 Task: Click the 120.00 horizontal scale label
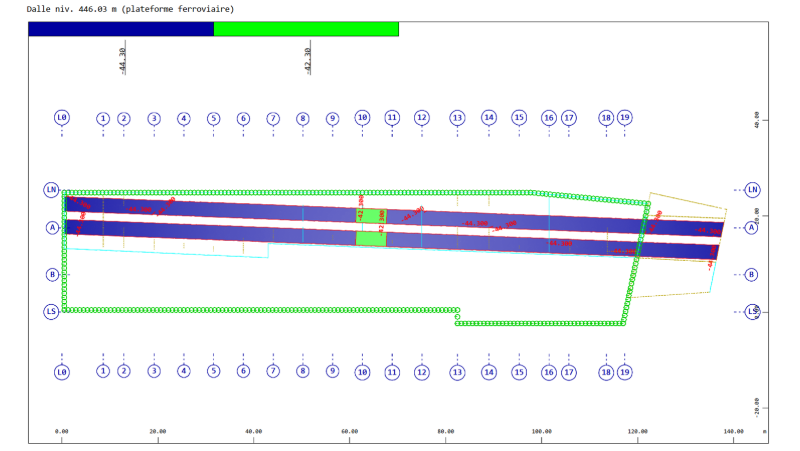[638, 432]
